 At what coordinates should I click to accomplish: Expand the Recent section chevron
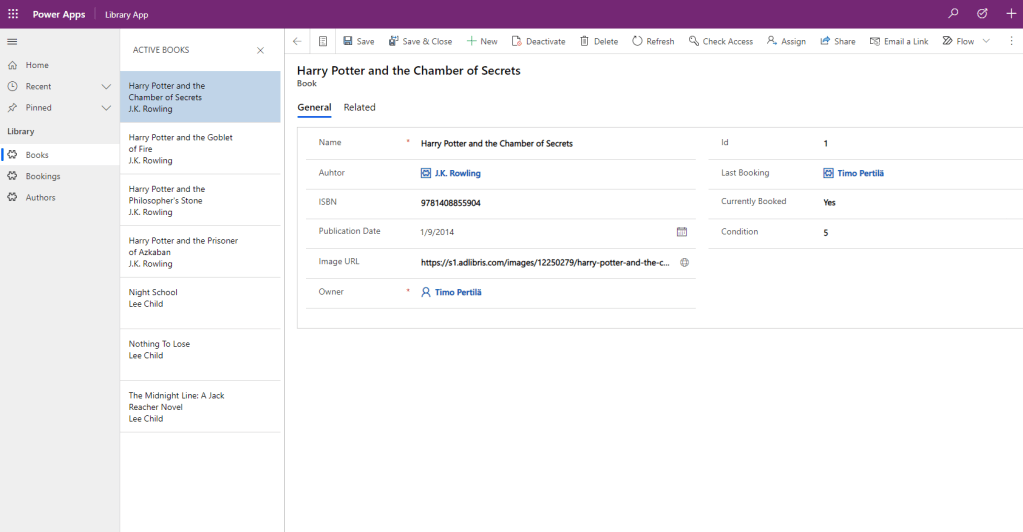(106, 87)
